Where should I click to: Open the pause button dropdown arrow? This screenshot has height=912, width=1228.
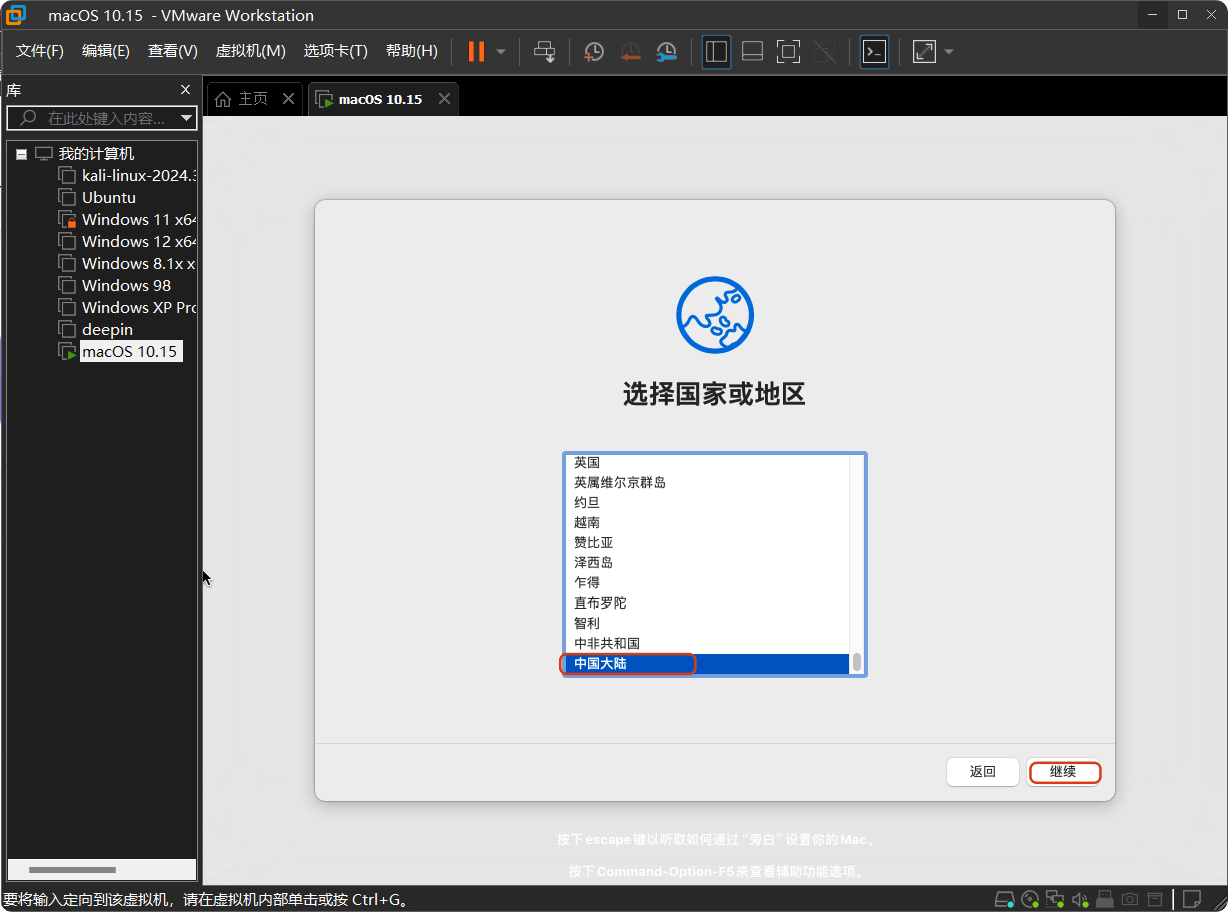pos(500,51)
